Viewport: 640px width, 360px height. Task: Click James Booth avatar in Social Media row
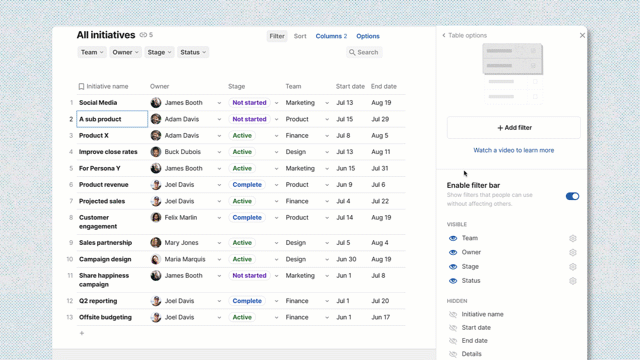[156, 102]
